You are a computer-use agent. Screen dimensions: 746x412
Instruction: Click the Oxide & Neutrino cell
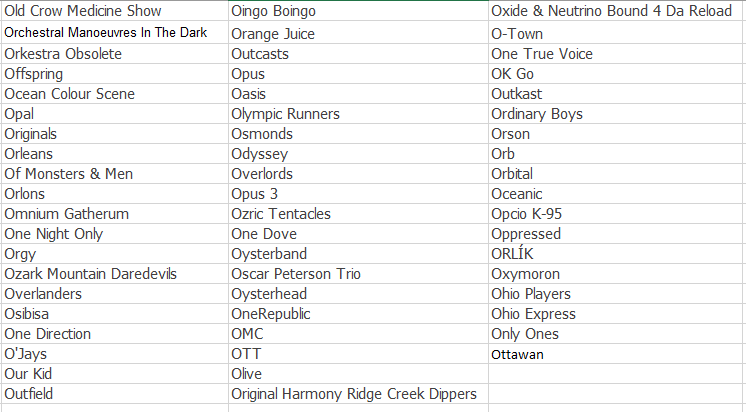point(615,11)
